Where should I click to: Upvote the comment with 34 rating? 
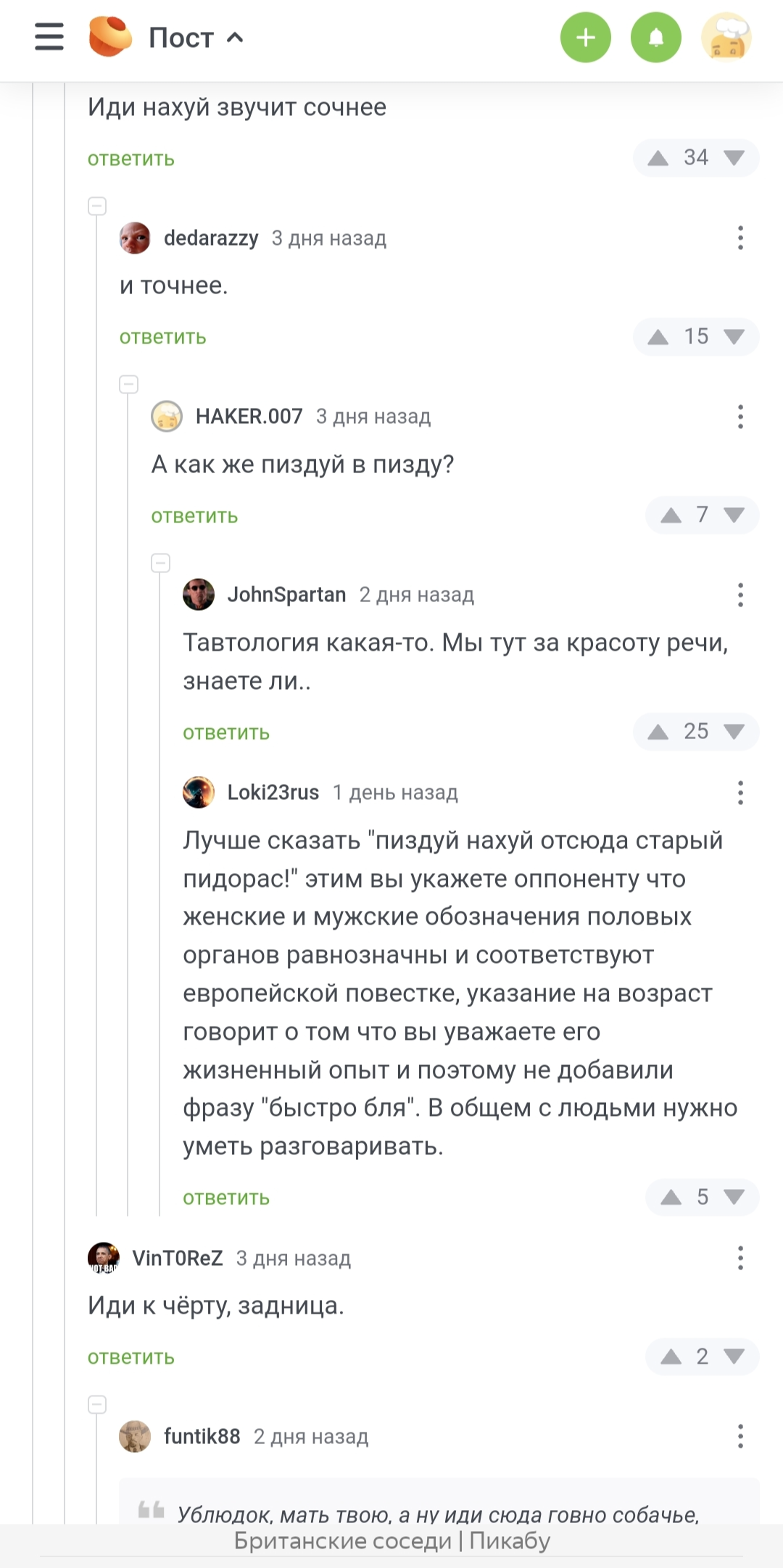pos(658,158)
